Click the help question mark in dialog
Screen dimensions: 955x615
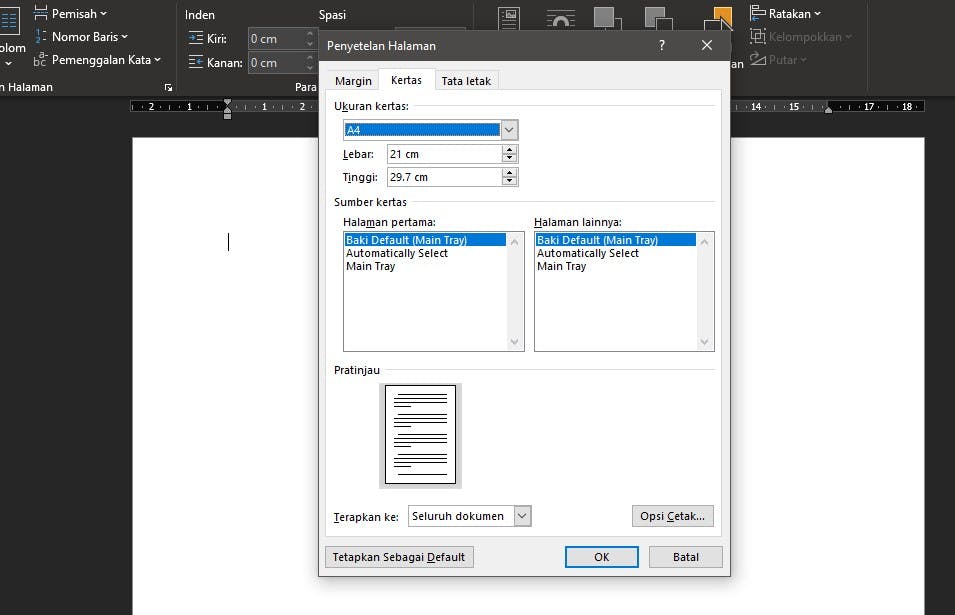pyautogui.click(x=662, y=46)
